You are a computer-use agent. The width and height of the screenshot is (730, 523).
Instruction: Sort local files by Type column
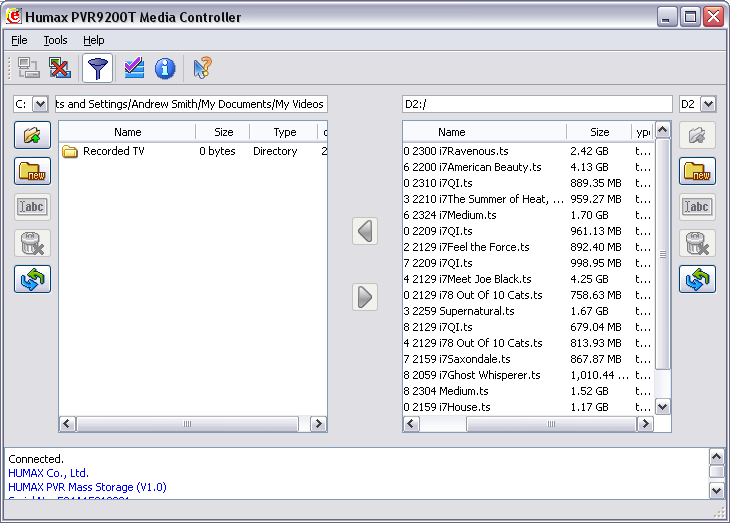click(284, 132)
